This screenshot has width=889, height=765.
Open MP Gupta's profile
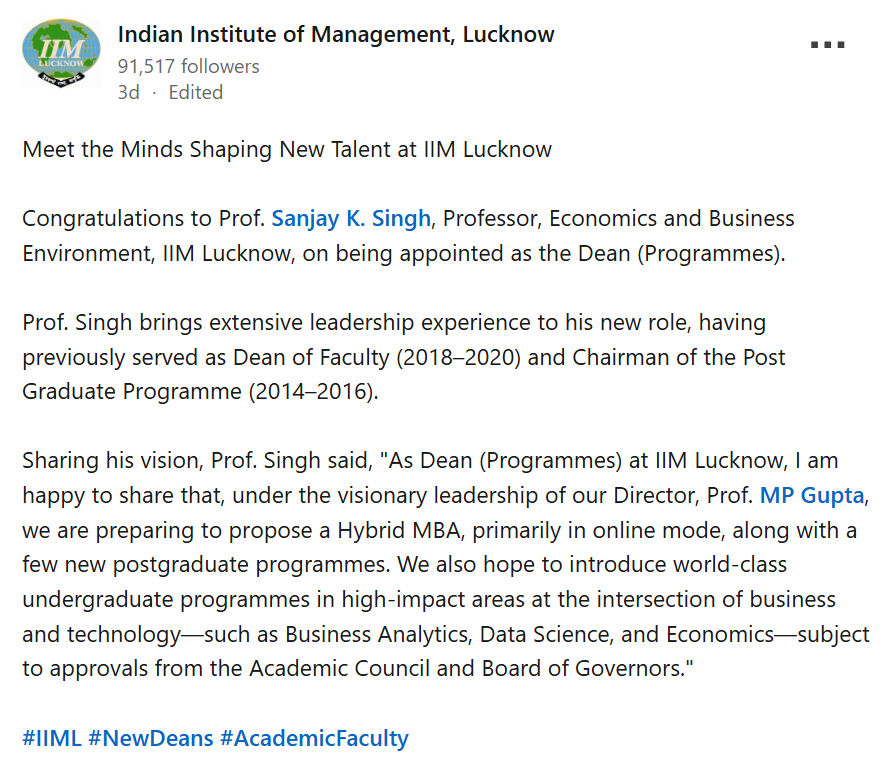[811, 495]
